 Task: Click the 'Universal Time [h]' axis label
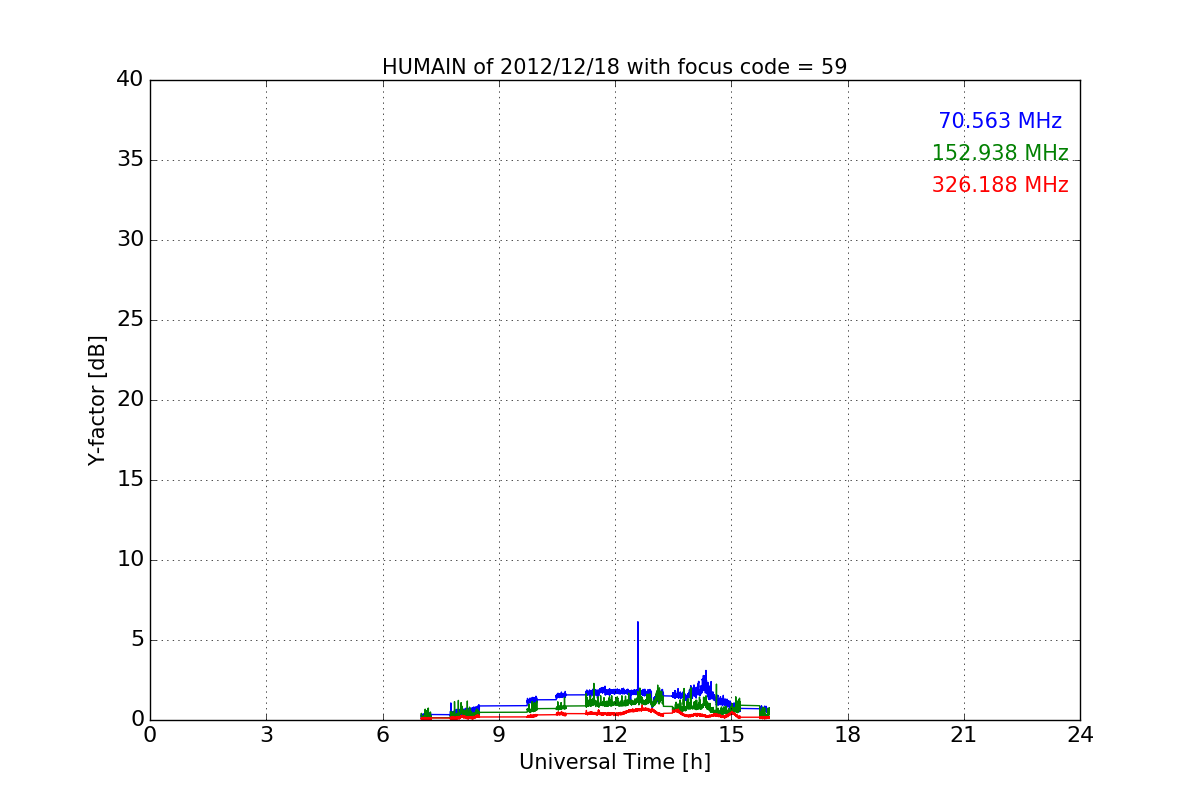click(615, 762)
